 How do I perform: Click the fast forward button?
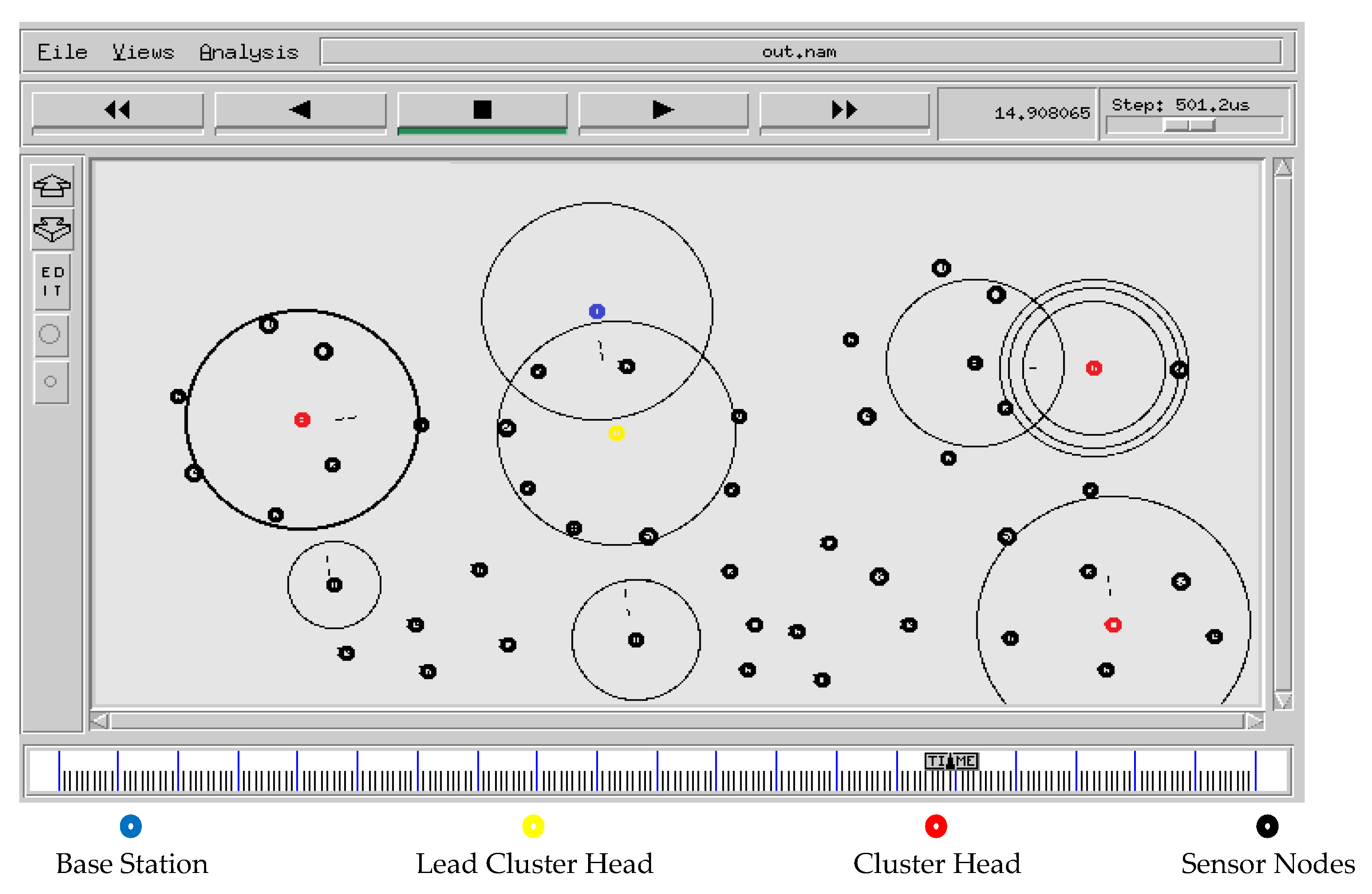(x=844, y=110)
